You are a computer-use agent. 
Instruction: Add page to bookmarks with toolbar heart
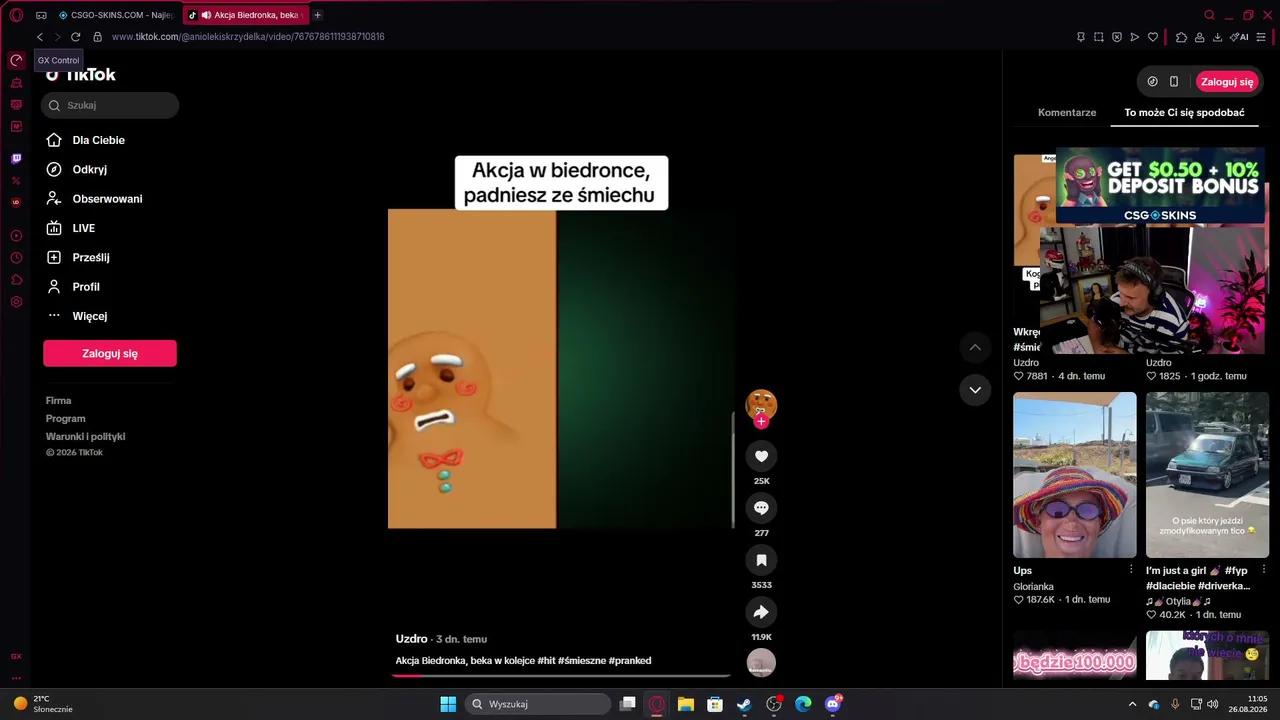pyautogui.click(x=1153, y=37)
